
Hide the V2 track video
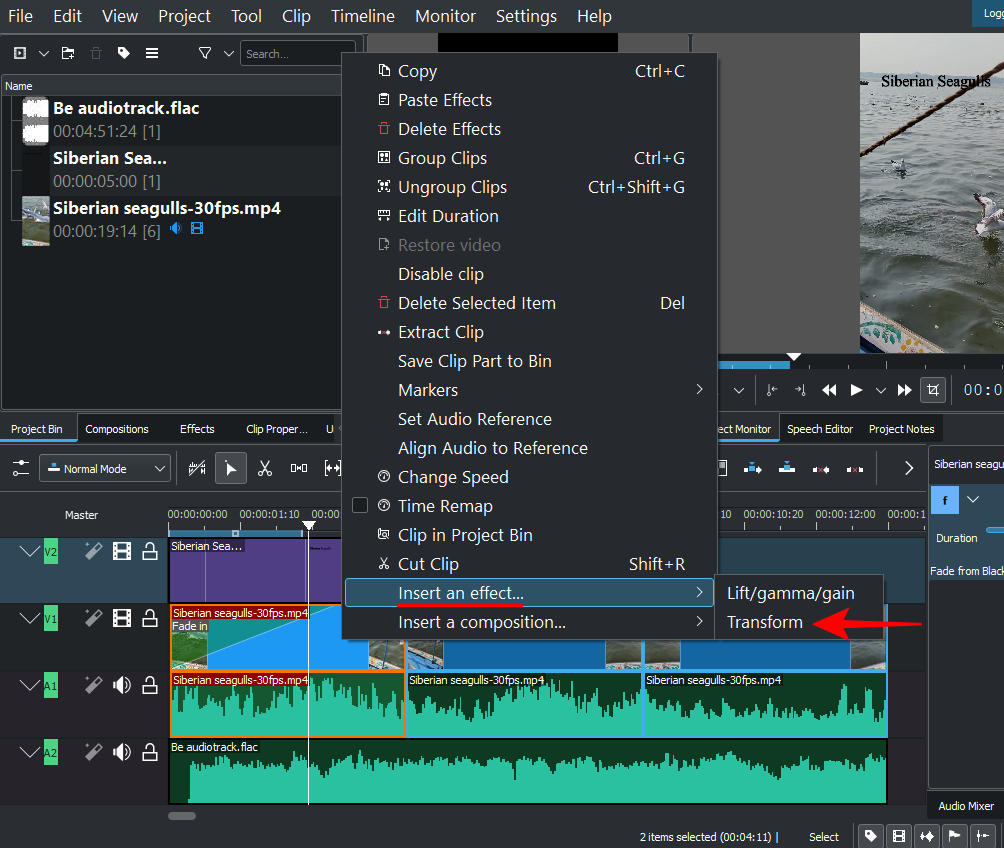coord(122,550)
